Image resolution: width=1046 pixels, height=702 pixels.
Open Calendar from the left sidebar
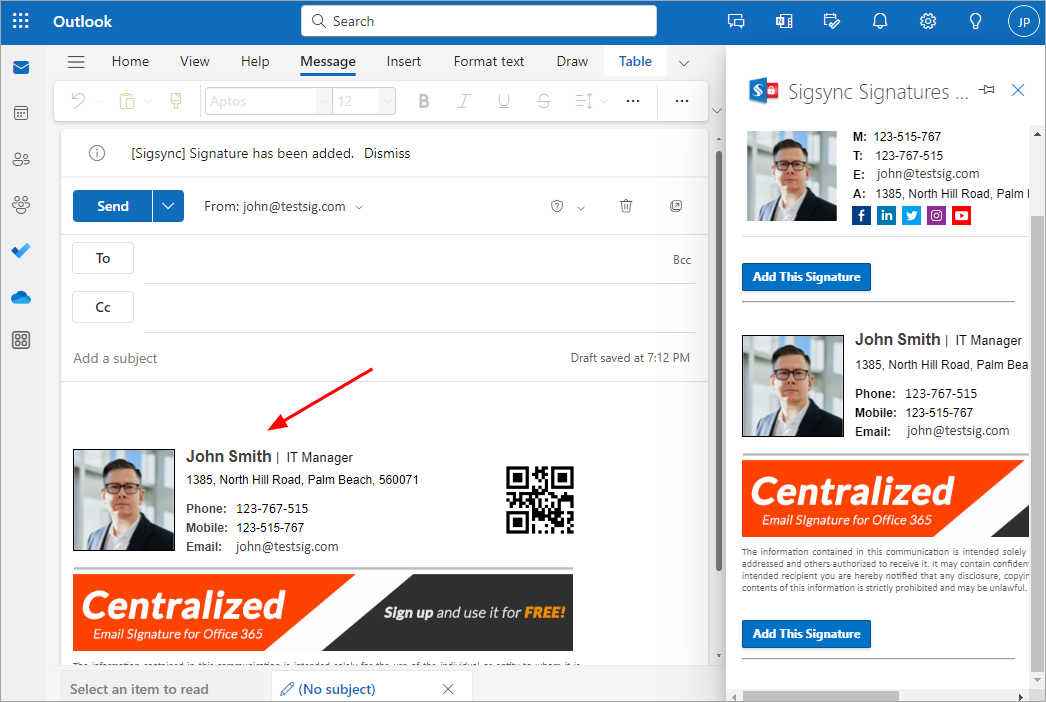[x=21, y=113]
